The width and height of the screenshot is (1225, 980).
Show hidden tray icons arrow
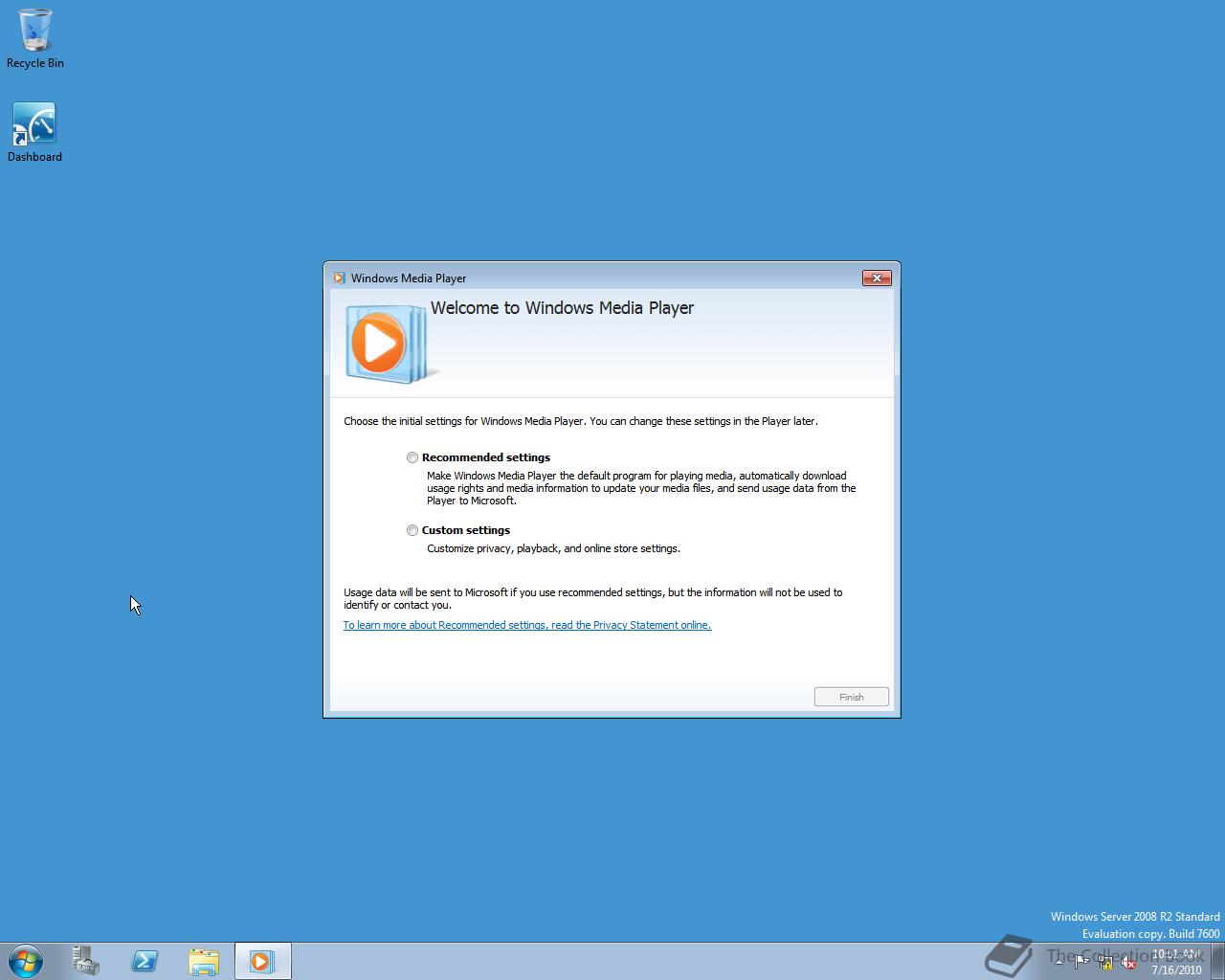click(1058, 962)
